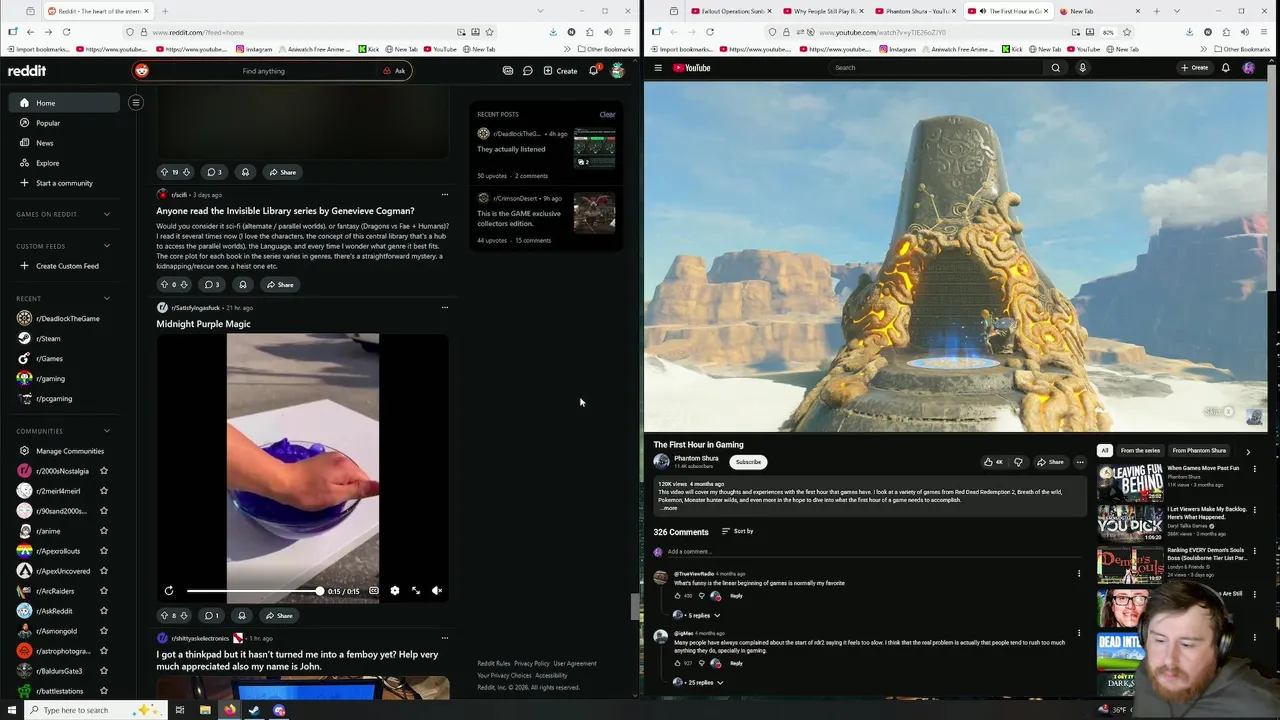Open Reddit chat icon in header
Screen dimensions: 1280x720
click(527, 71)
